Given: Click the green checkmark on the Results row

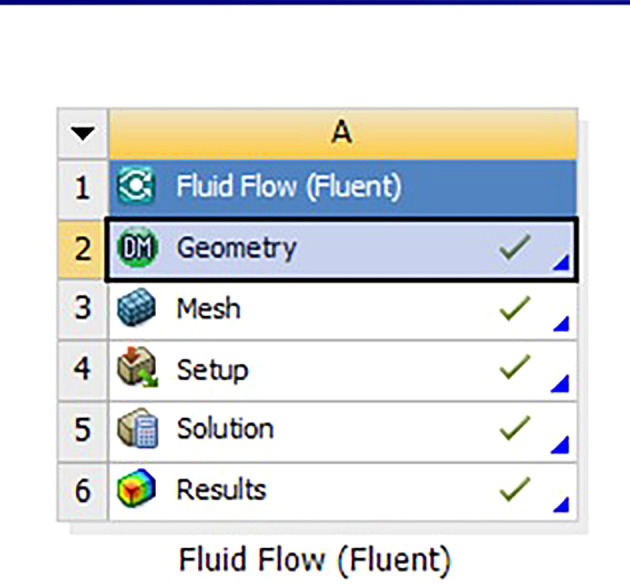Looking at the screenshot, I should 515,489.
